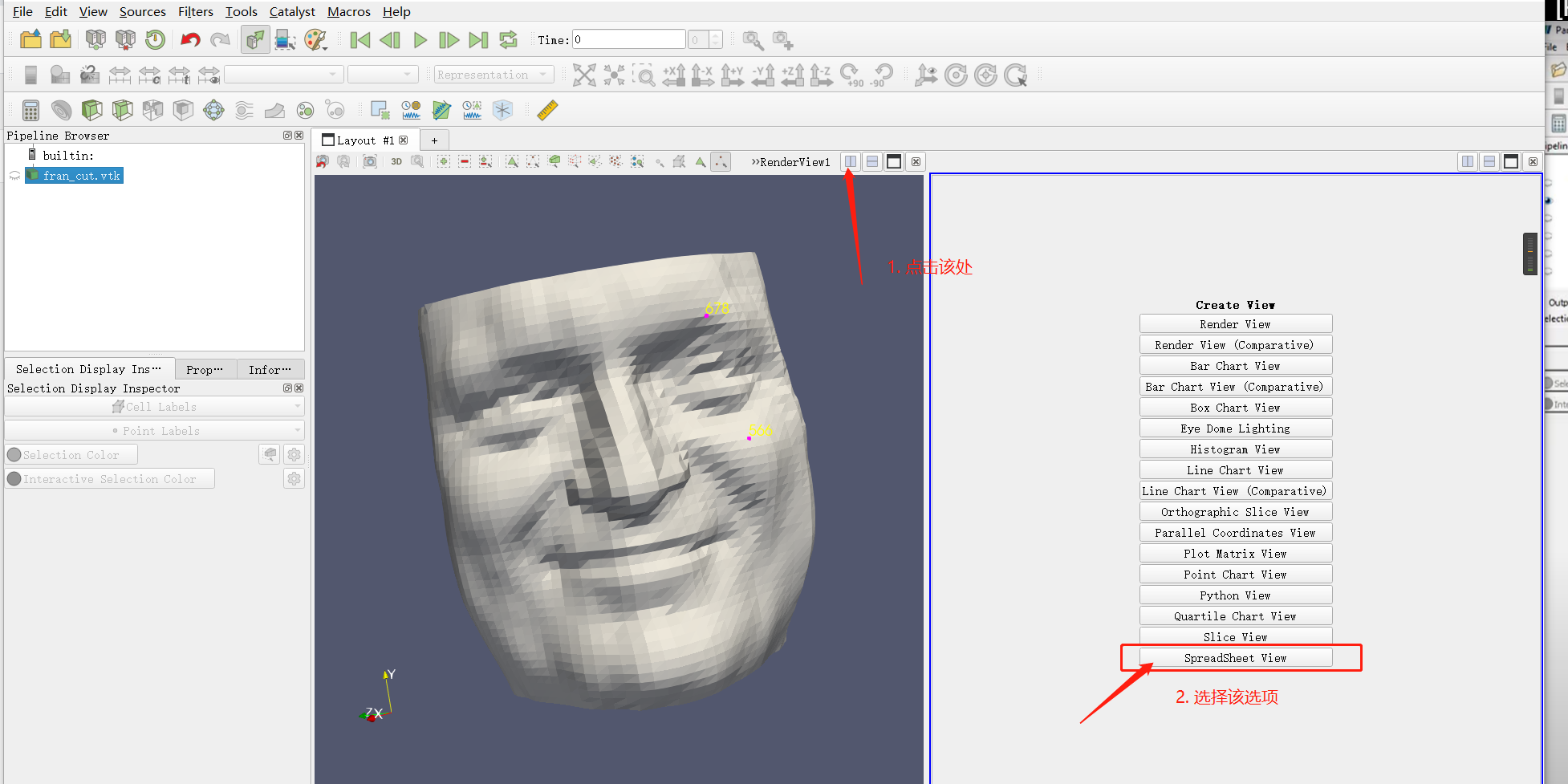The image size is (1568, 784).
Task: Choose SpreadSheet View in Create View panel
Action: coord(1235,657)
